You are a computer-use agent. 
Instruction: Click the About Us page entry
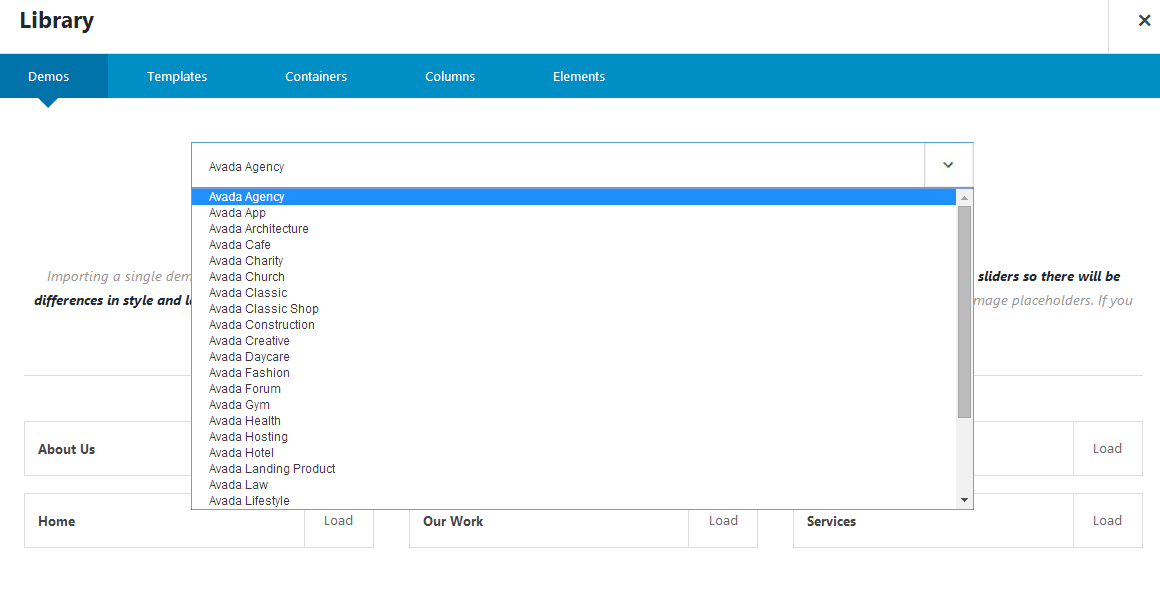tap(67, 449)
